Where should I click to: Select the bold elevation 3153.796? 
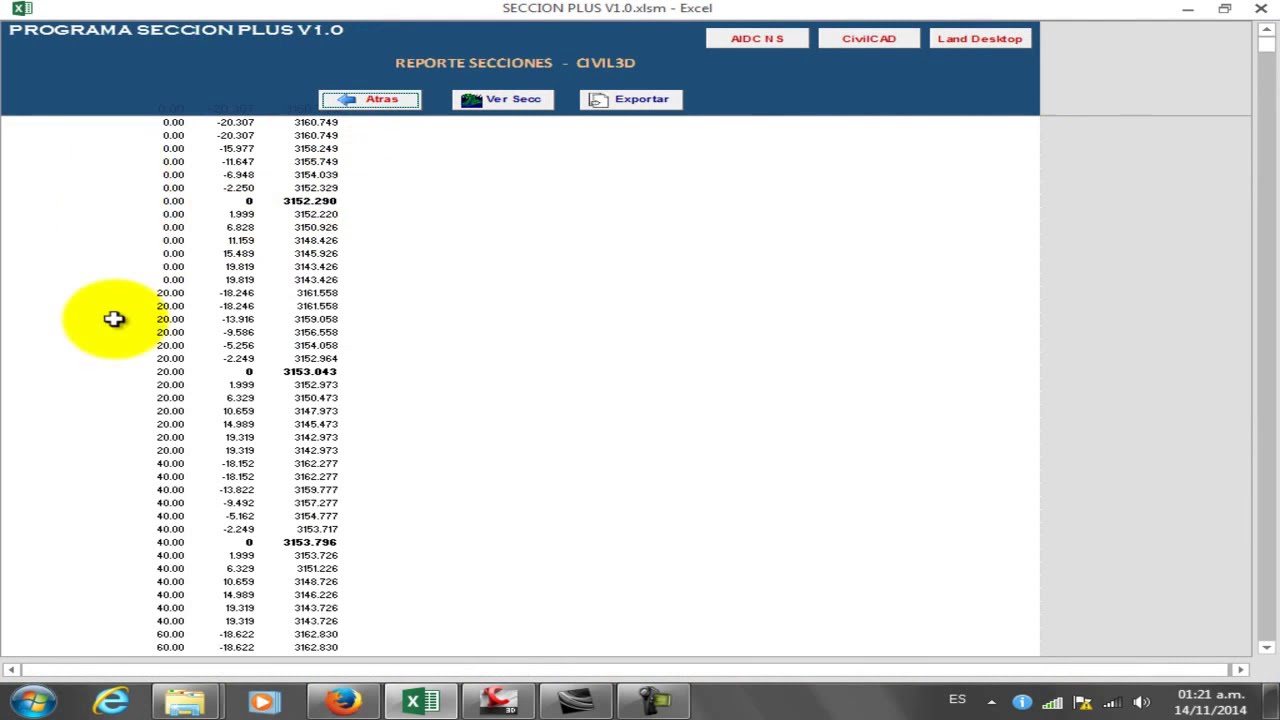309,542
